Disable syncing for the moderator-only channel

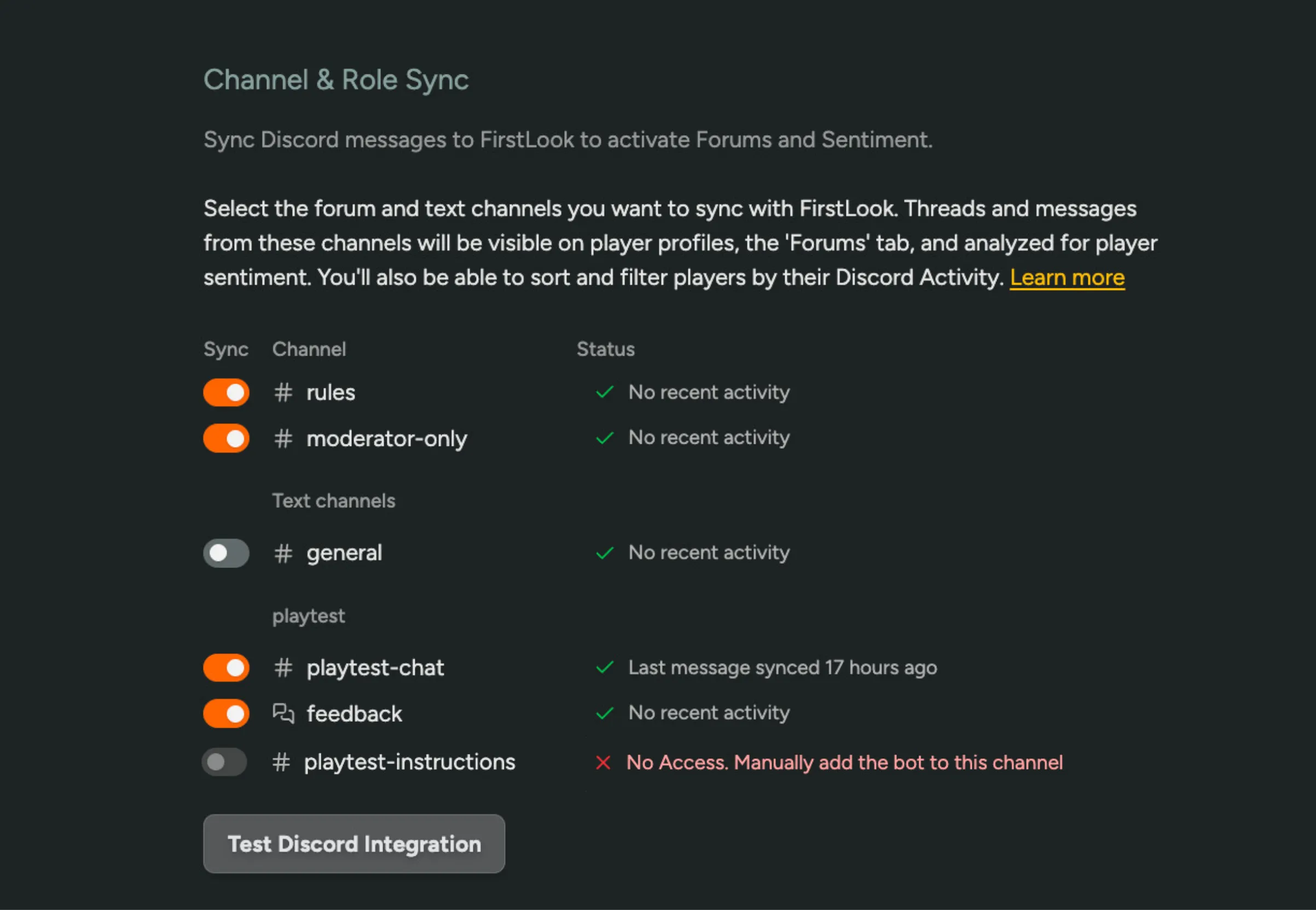(x=226, y=438)
